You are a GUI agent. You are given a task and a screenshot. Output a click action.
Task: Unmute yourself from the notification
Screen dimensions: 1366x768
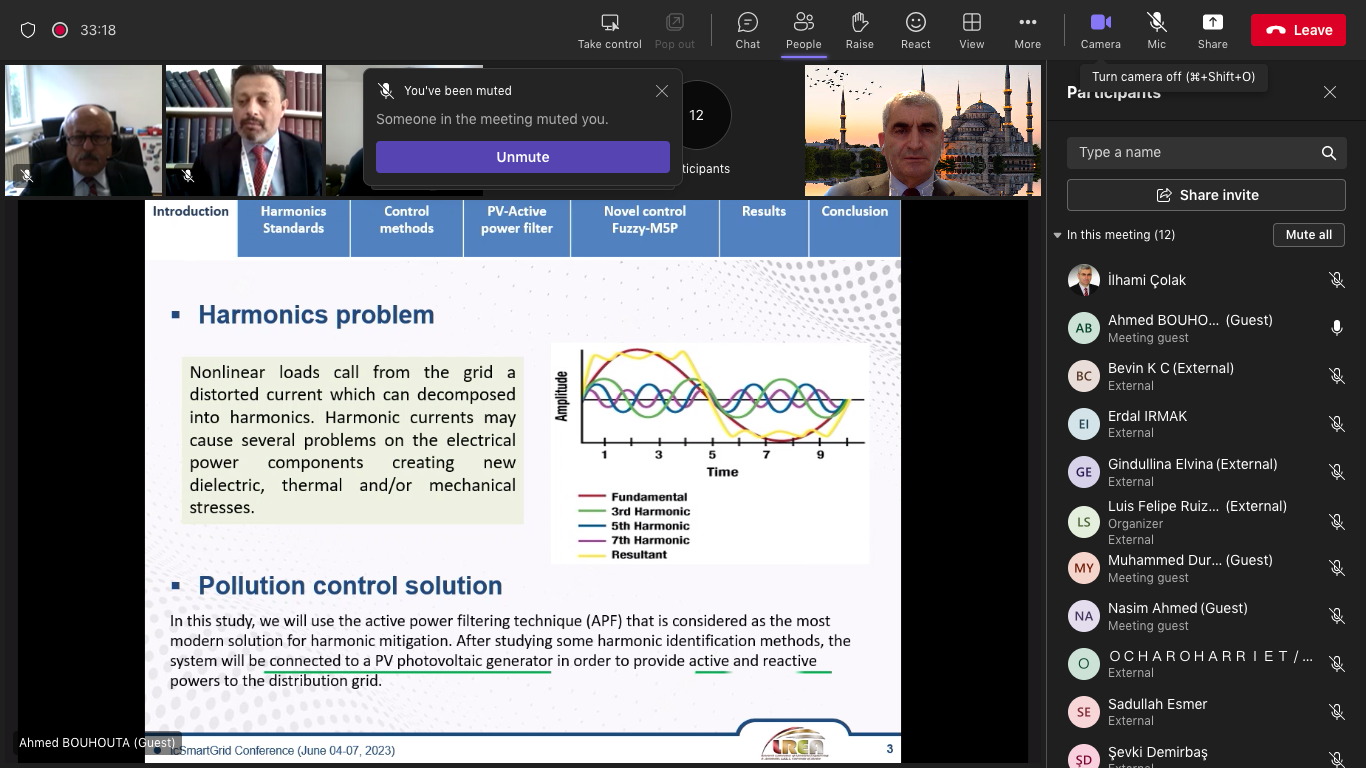coord(523,157)
